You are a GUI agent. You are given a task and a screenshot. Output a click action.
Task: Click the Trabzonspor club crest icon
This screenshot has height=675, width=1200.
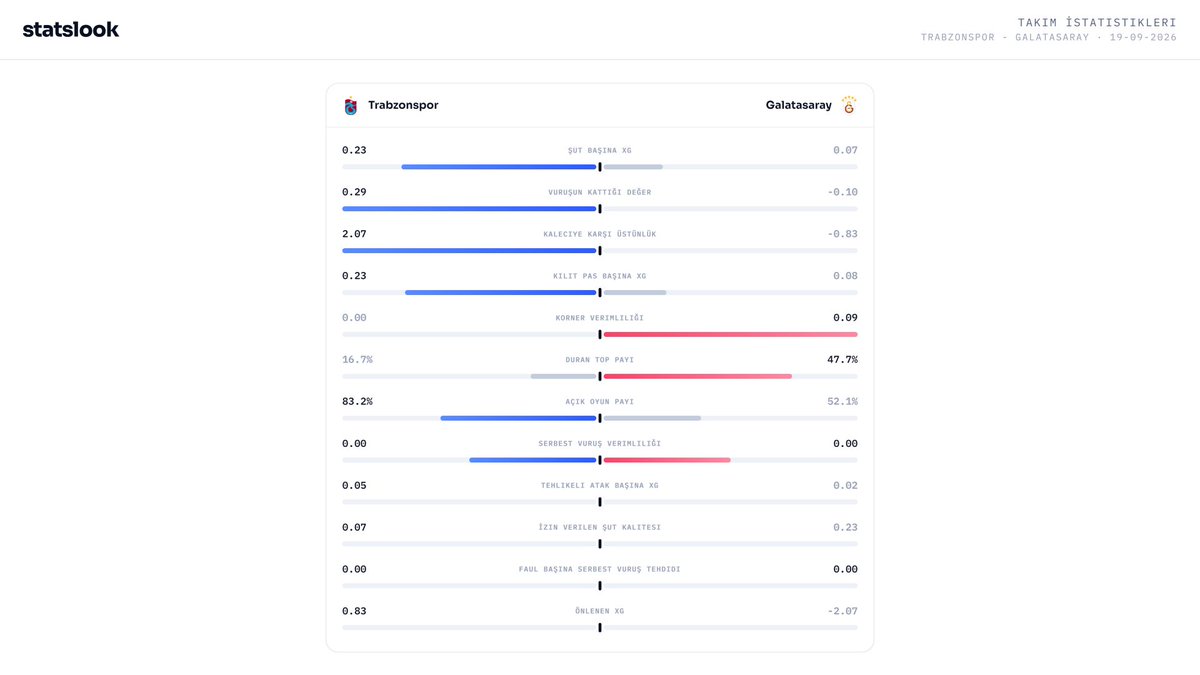(x=350, y=105)
